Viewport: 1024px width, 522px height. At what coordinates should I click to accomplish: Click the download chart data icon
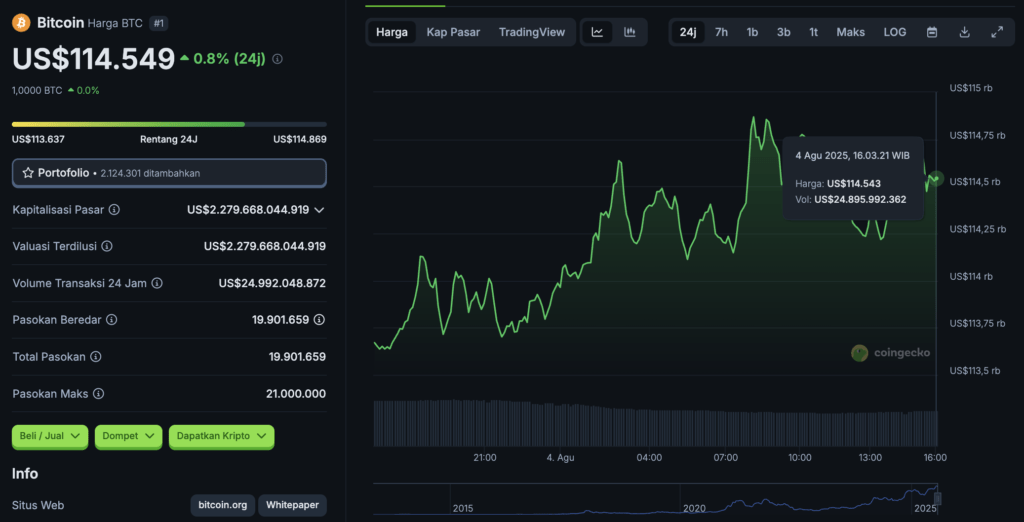[x=964, y=32]
